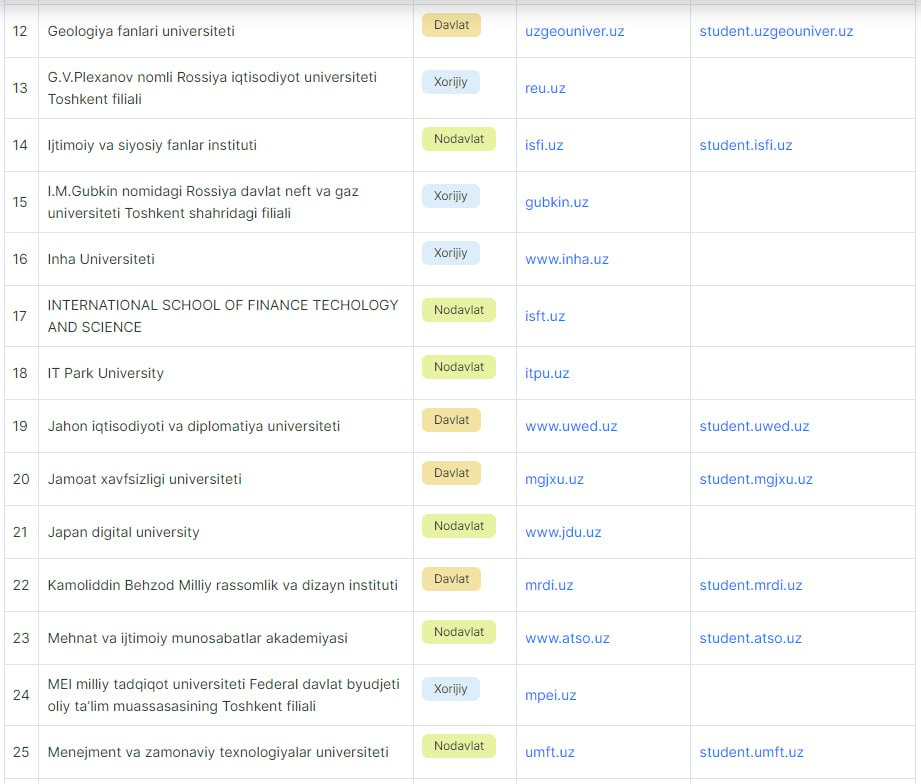The image size is (921, 784).
Task: Open student.umft.uz portal link
Action: coord(751,752)
